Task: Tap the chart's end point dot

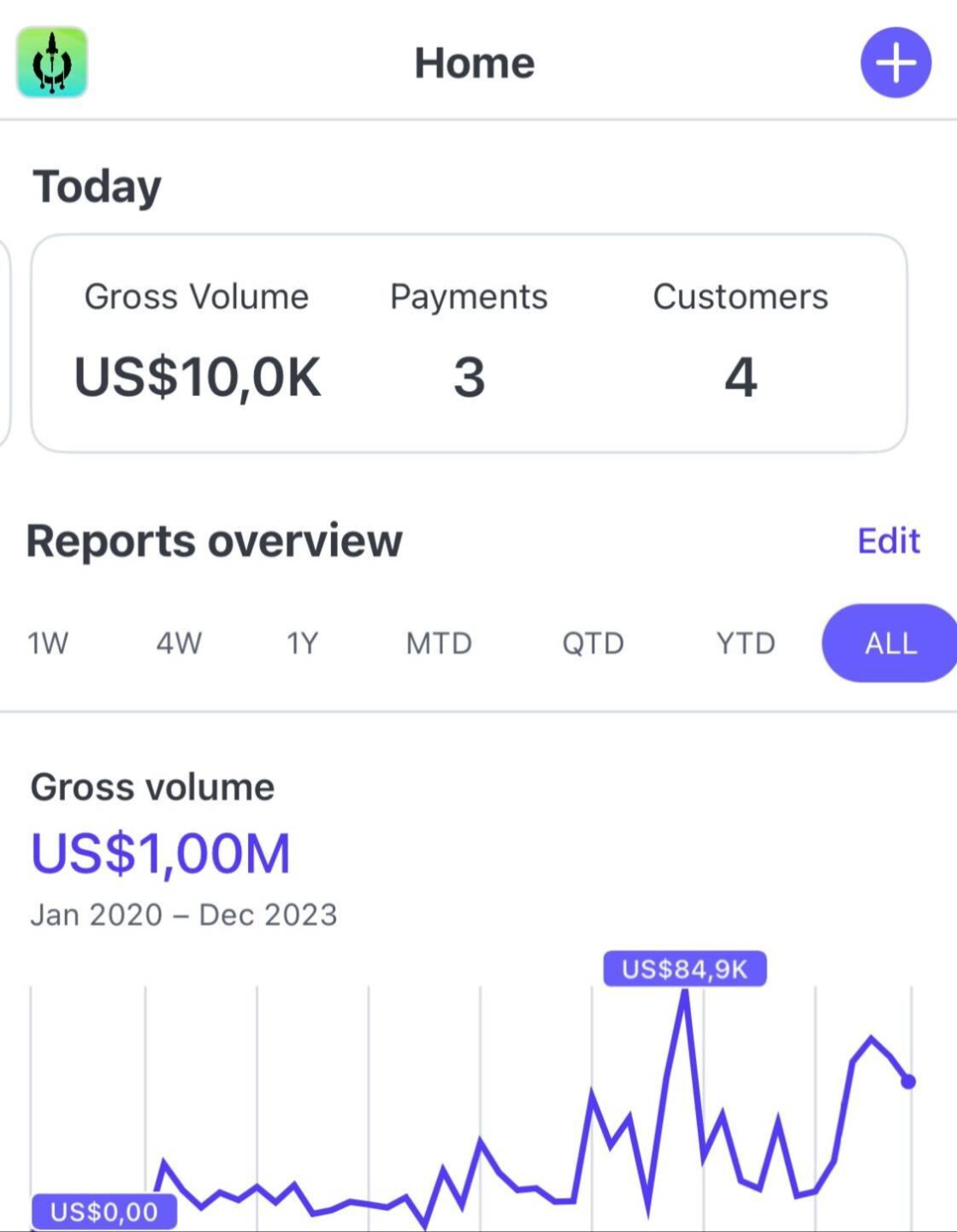Action: [908, 1081]
